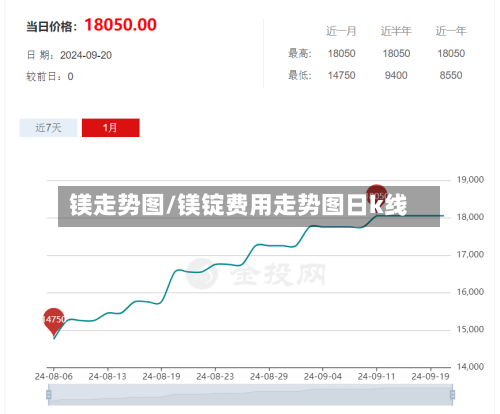Click y-axis label 19,000
500x414 pixels.
pyautogui.click(x=470, y=180)
